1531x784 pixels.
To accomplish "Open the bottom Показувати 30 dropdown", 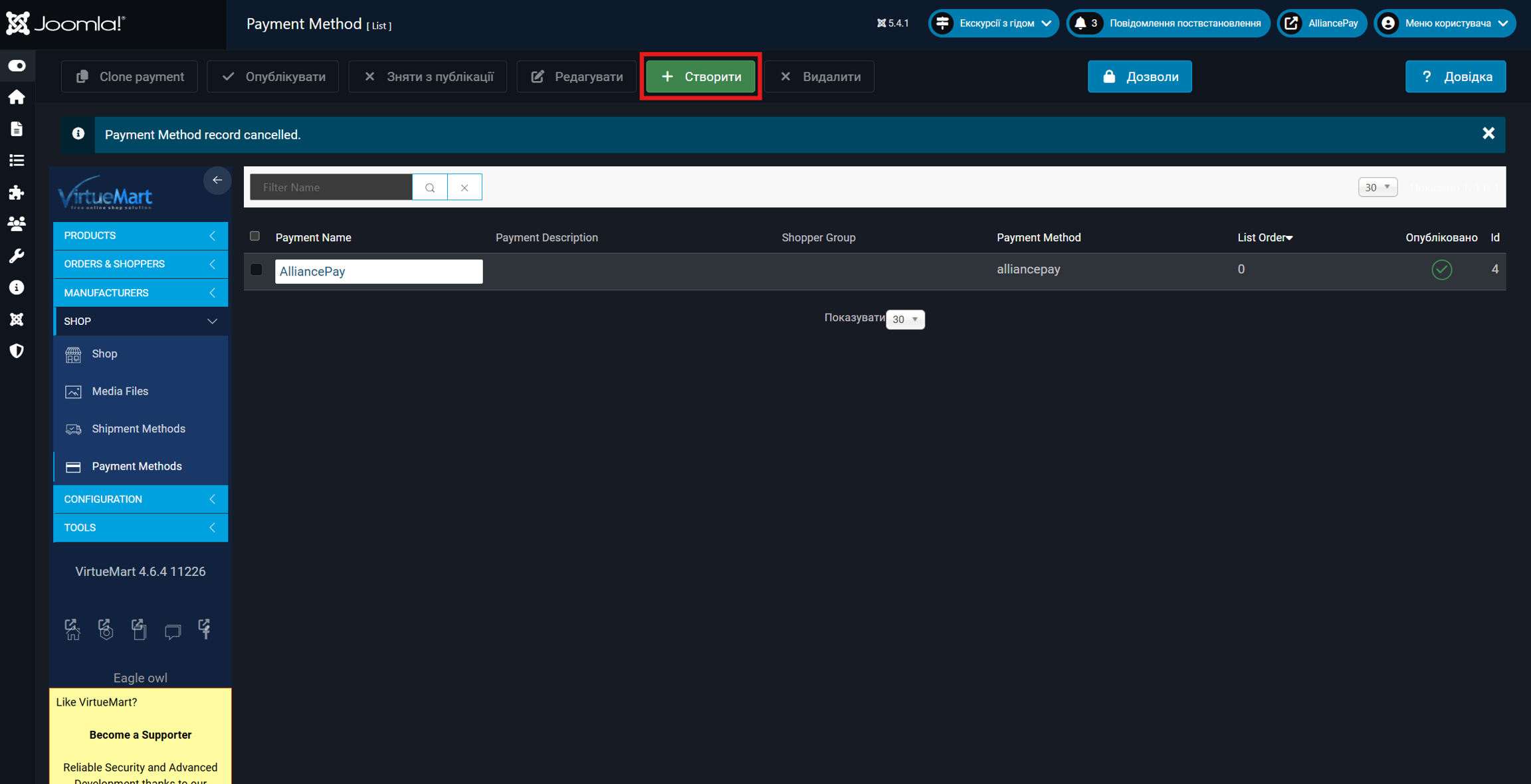I will (x=904, y=320).
